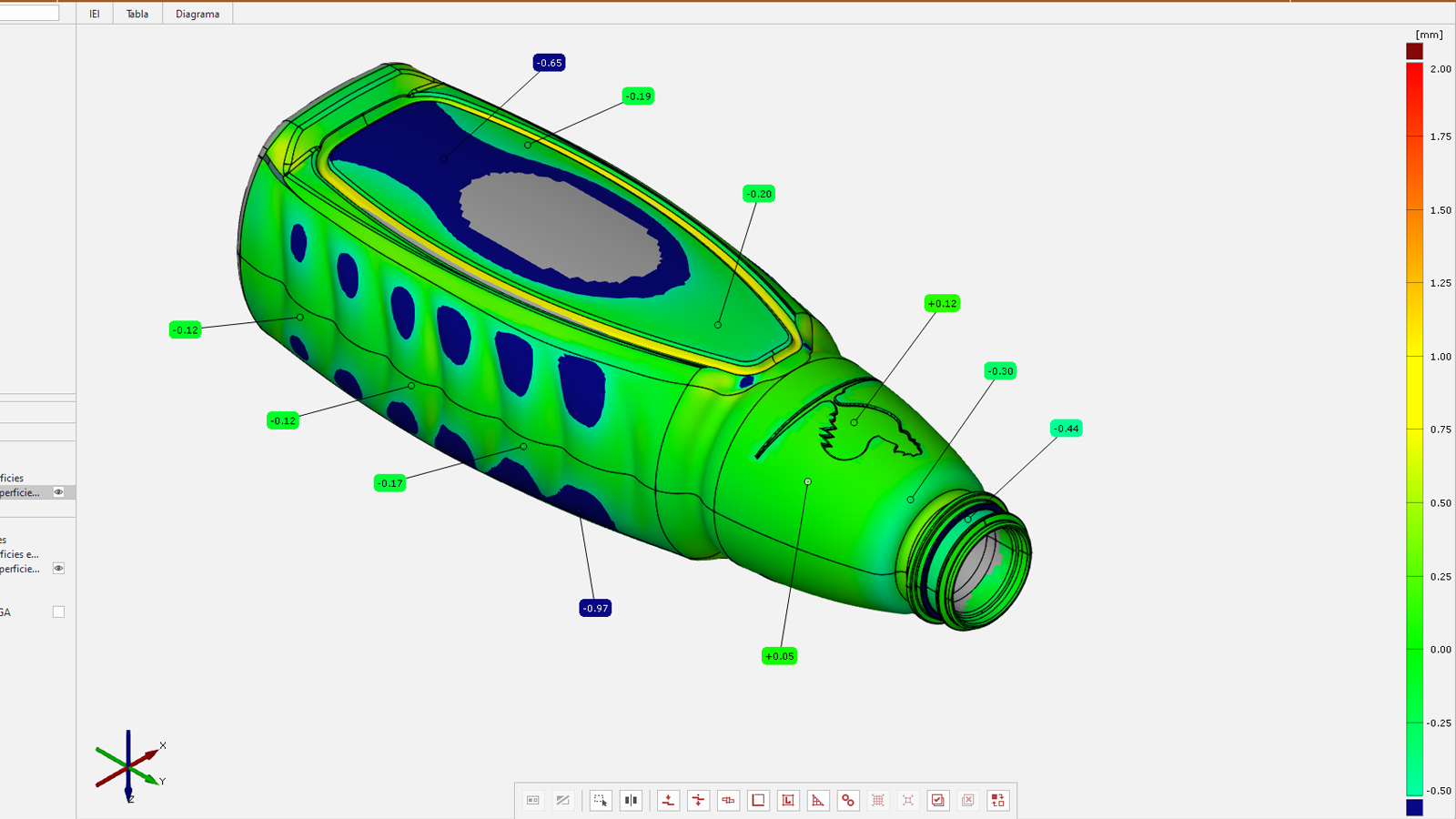Toggle eye icon on highlighted superficie row
The width and height of the screenshot is (1456, 819).
pos(58,492)
